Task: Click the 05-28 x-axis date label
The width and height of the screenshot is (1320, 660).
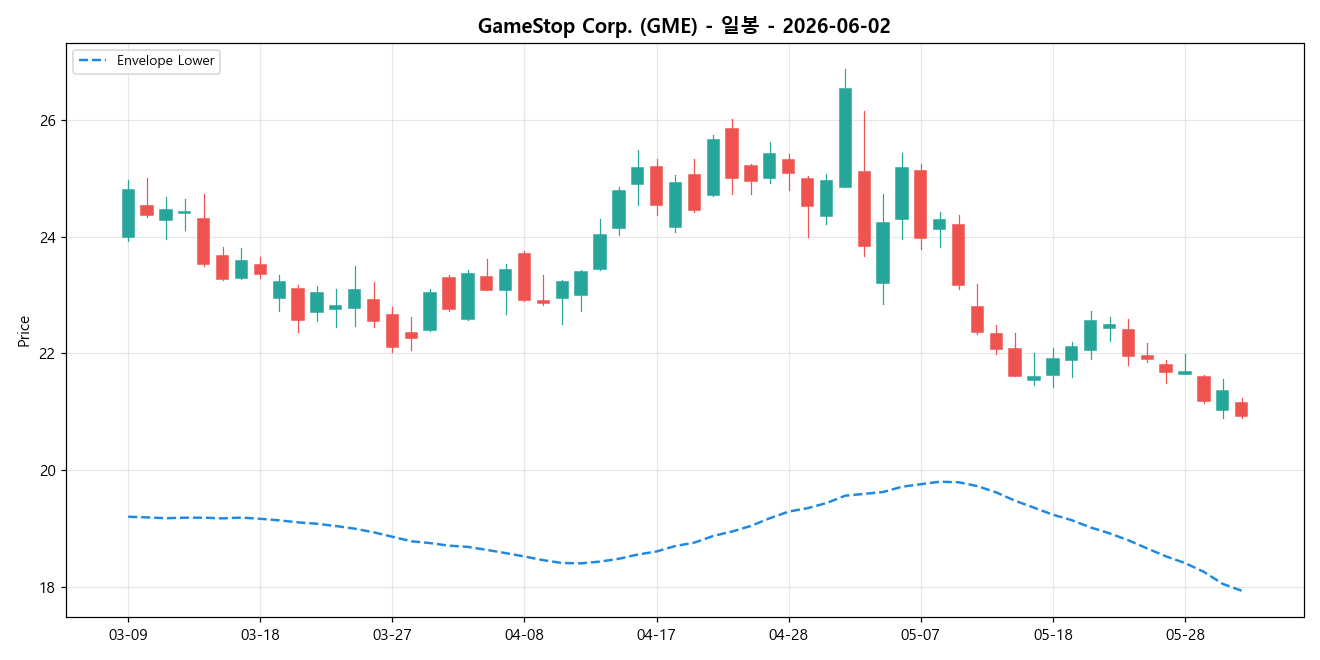Action: click(1184, 635)
